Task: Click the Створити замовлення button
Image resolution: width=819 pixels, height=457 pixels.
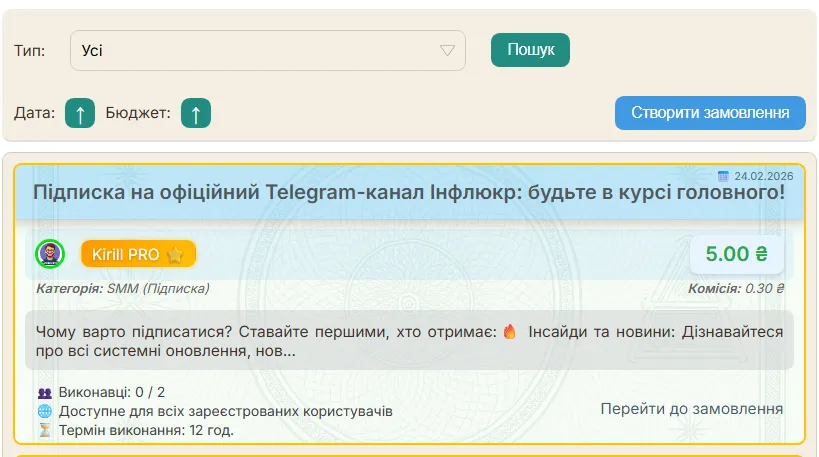Action: click(x=710, y=113)
